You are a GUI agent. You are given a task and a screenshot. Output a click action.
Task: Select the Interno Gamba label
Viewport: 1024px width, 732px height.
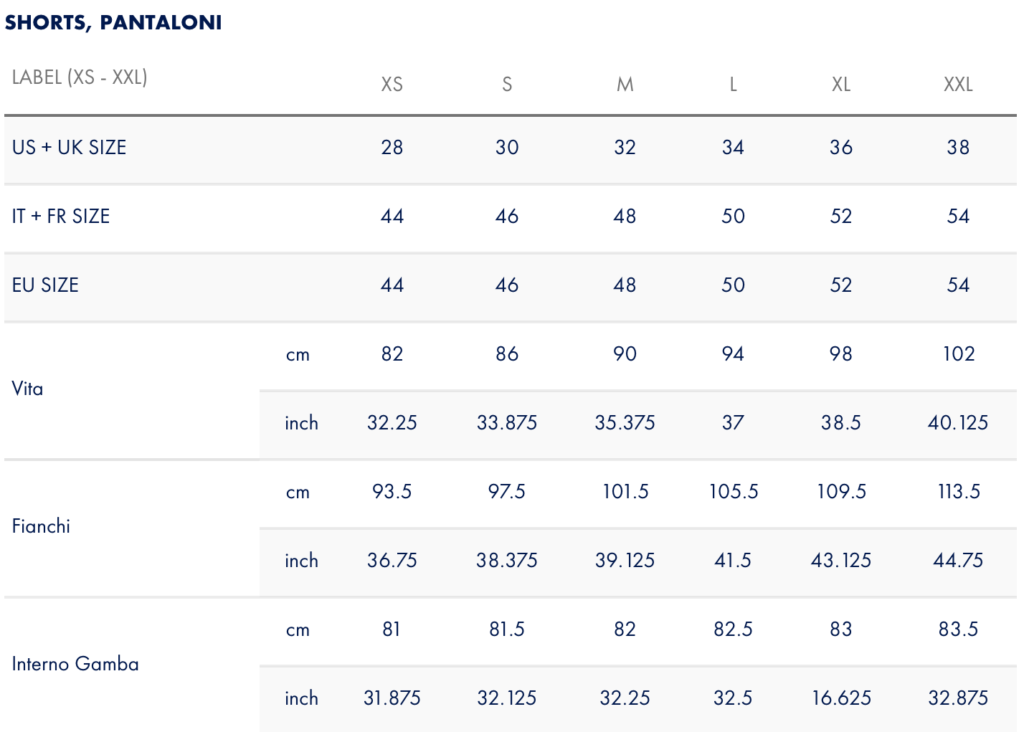[75, 664]
